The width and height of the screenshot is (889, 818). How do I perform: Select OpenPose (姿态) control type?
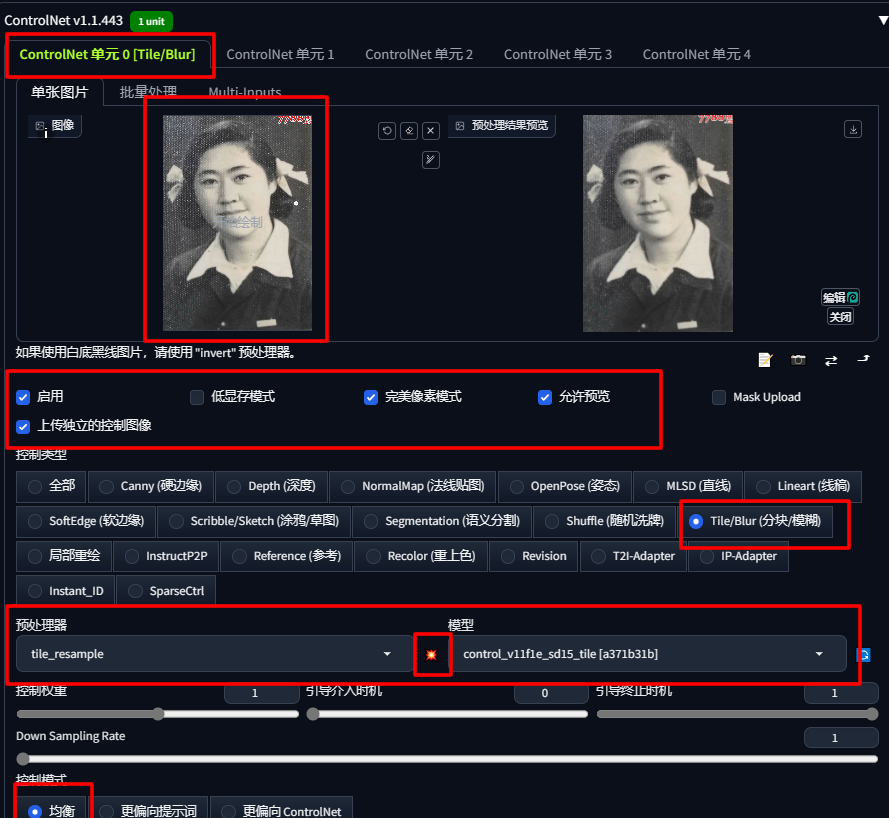[565, 486]
